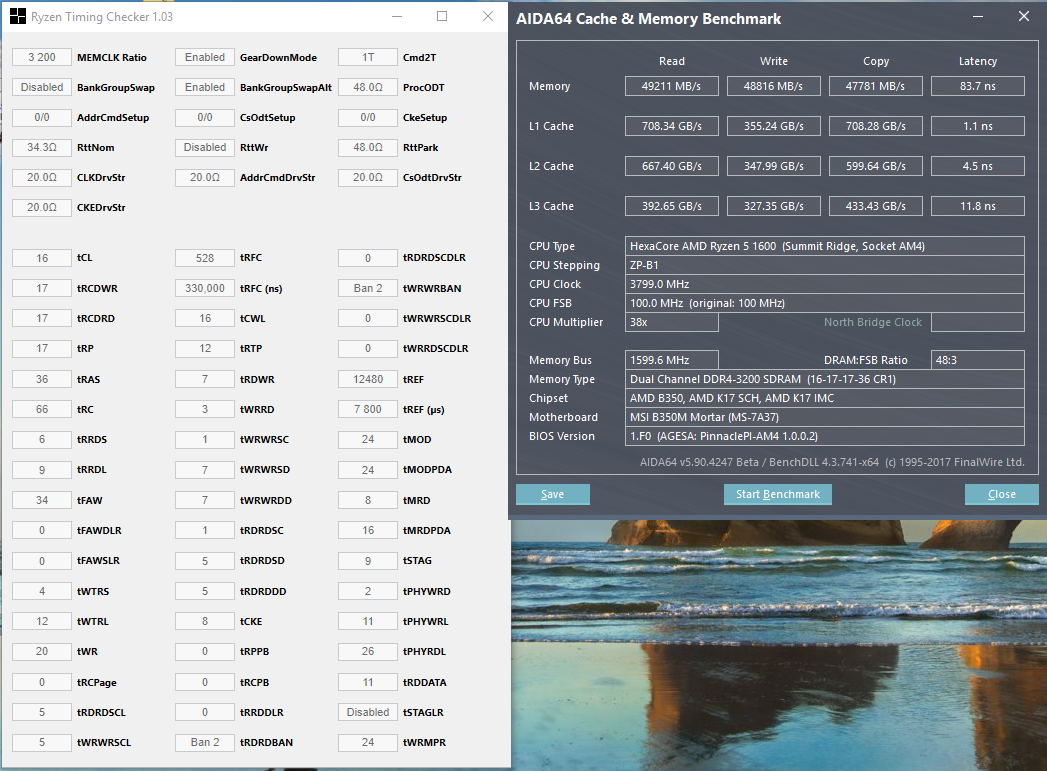This screenshot has width=1047, height=771.
Task: Minimize the Ryzen Timing Checker window
Action: tap(397, 16)
